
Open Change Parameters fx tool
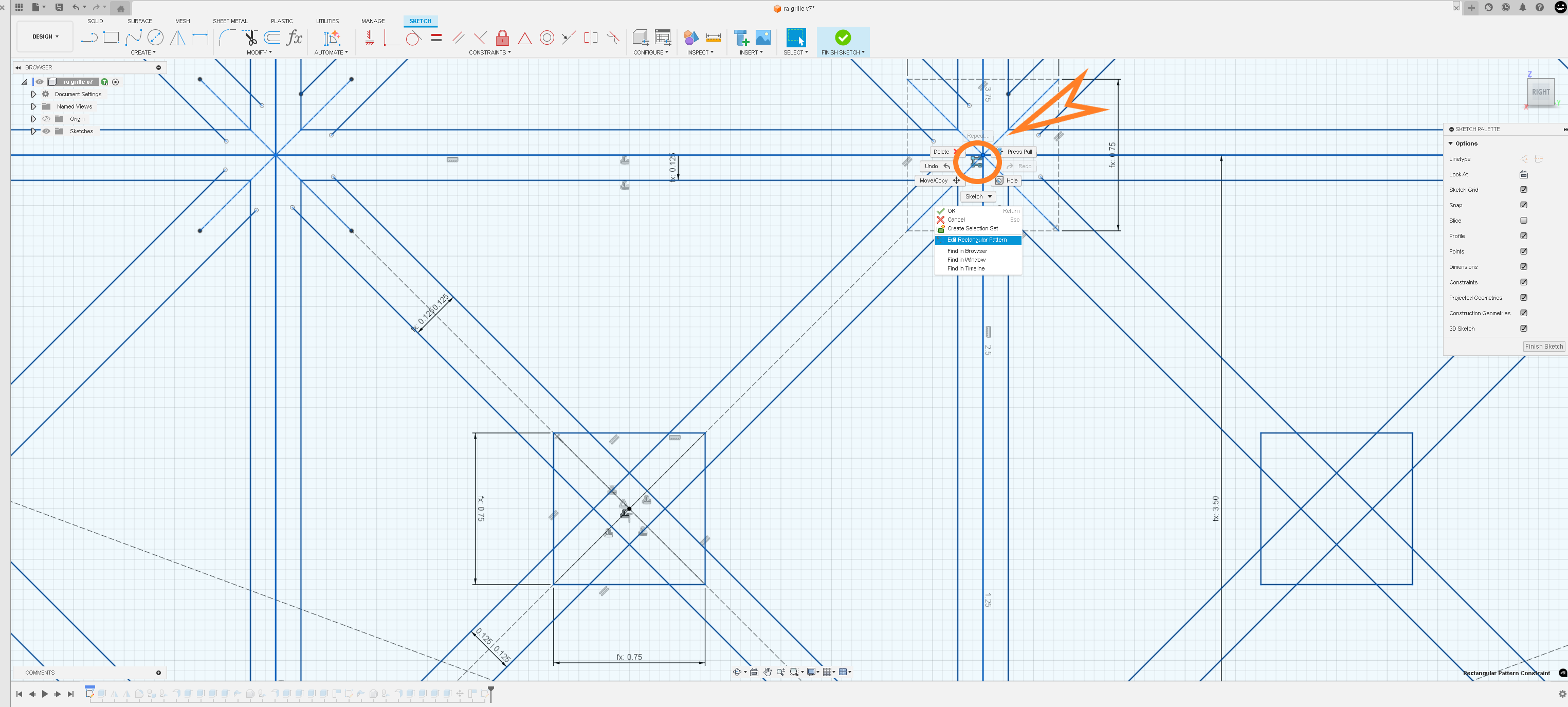click(295, 38)
